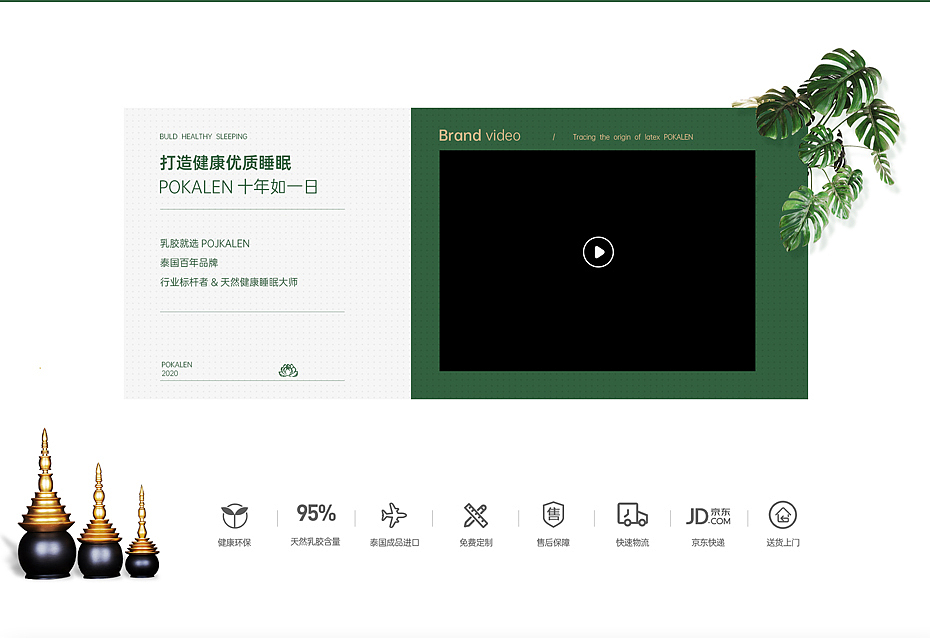Click the 天然乳胶含量 label
This screenshot has width=930, height=638.
[316, 542]
